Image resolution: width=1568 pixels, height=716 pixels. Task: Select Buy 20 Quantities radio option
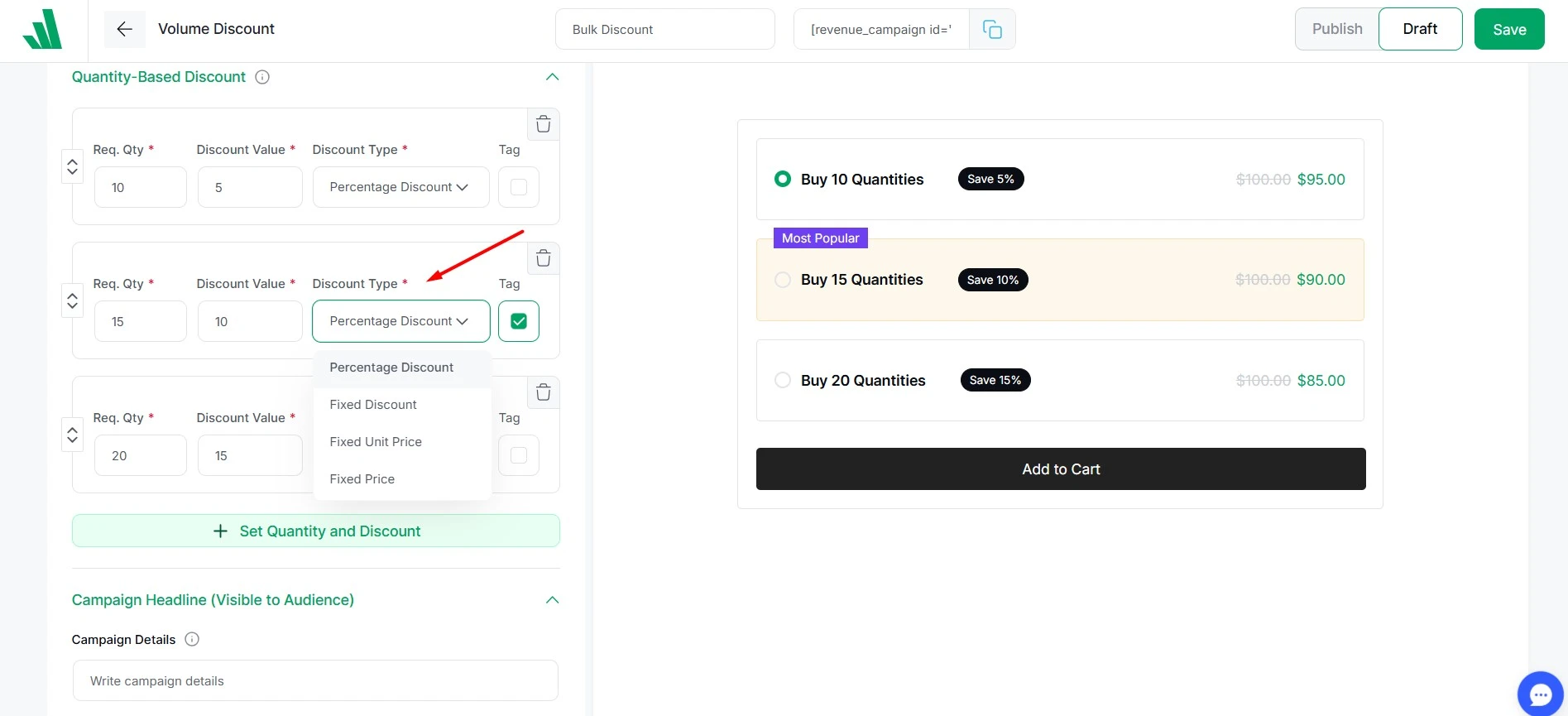coord(783,380)
